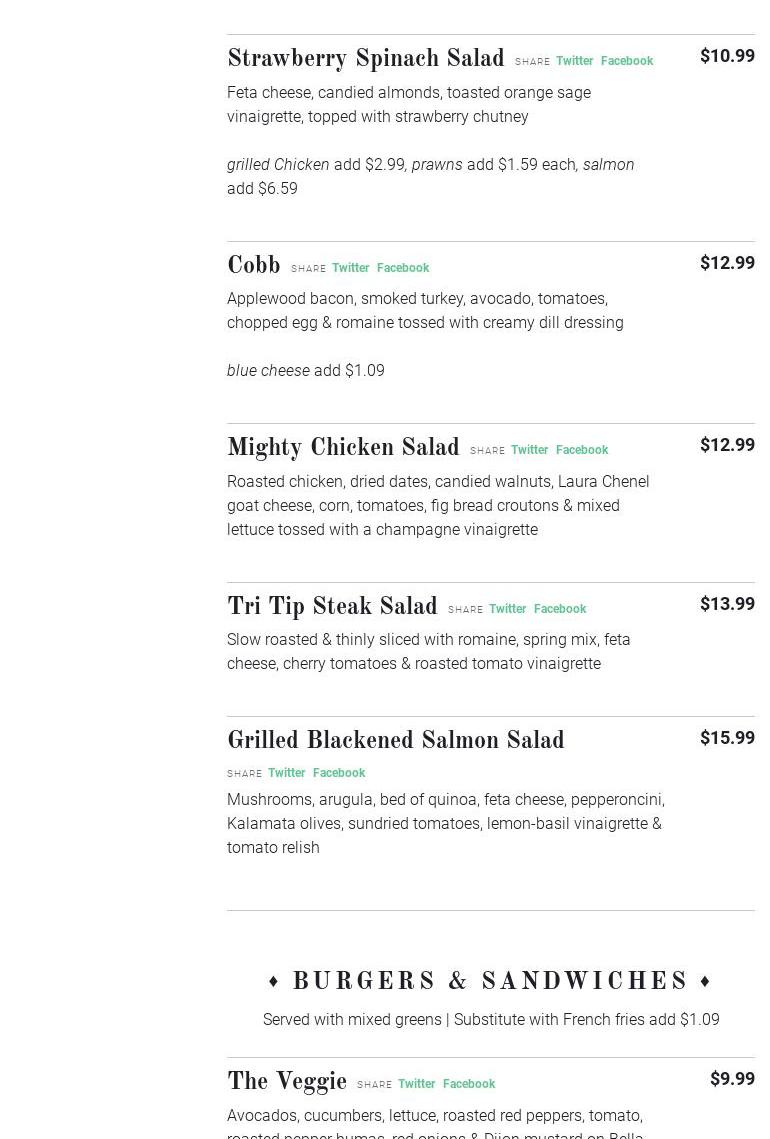770x1139 pixels.
Task: Share The Veggie on Facebook
Action: (x=469, y=1084)
